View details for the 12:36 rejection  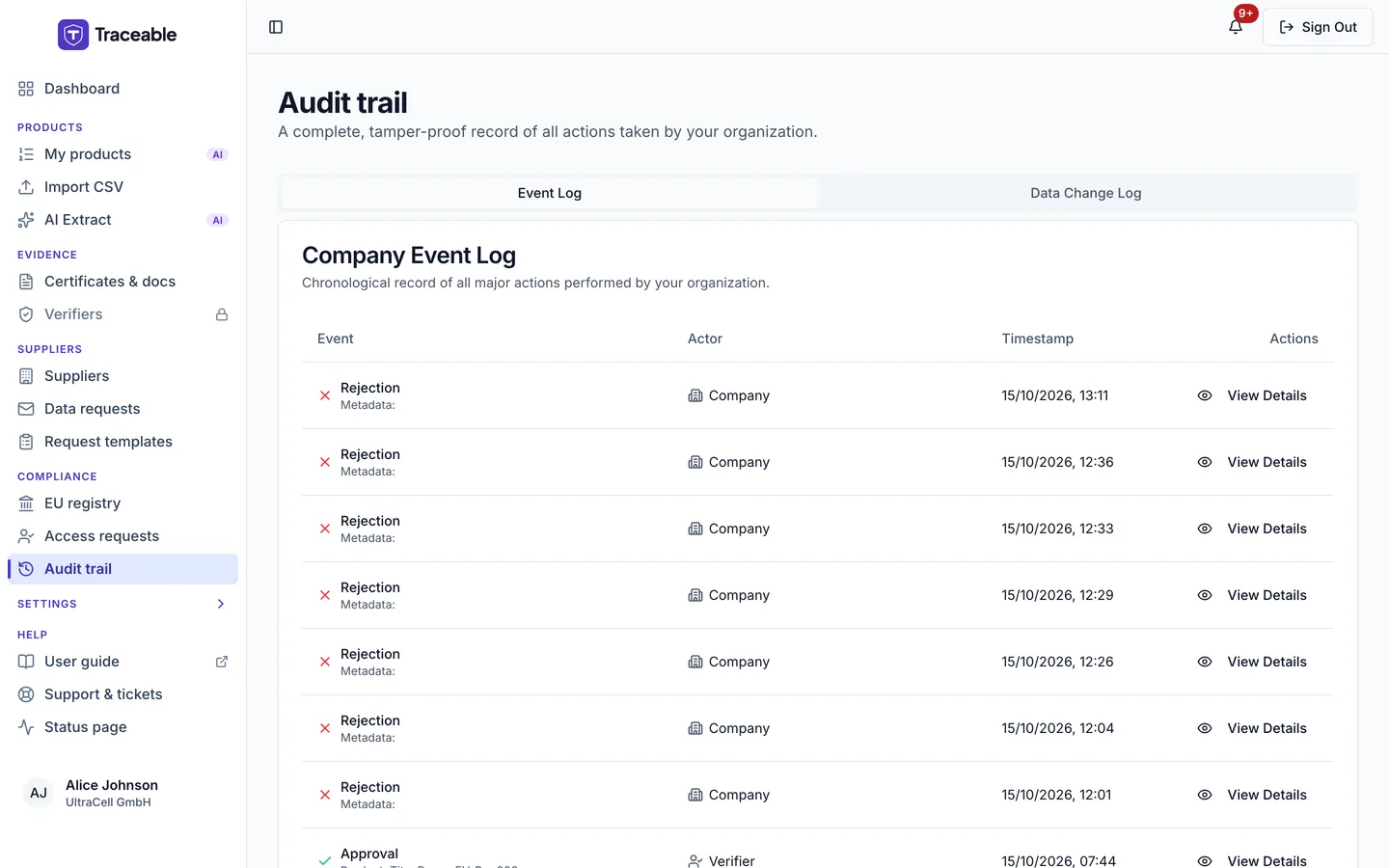click(1252, 462)
